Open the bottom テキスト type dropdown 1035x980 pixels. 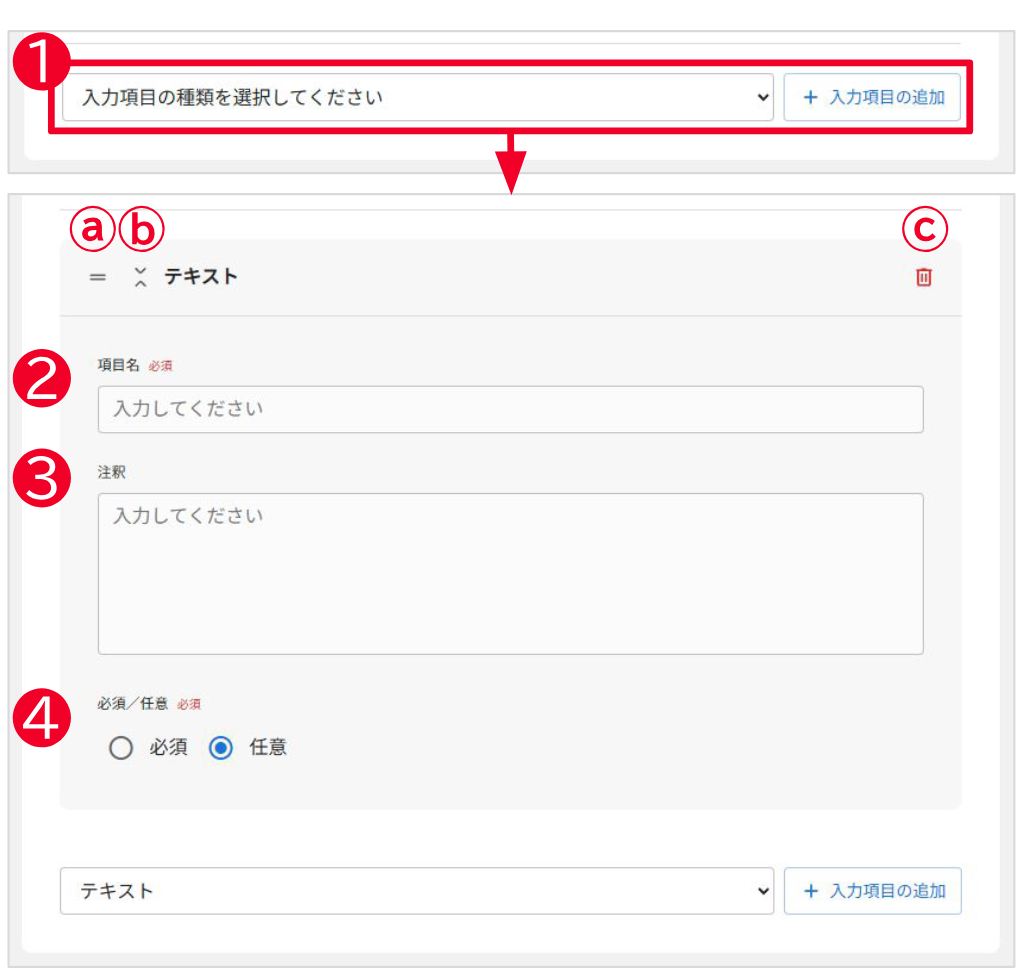[417, 891]
